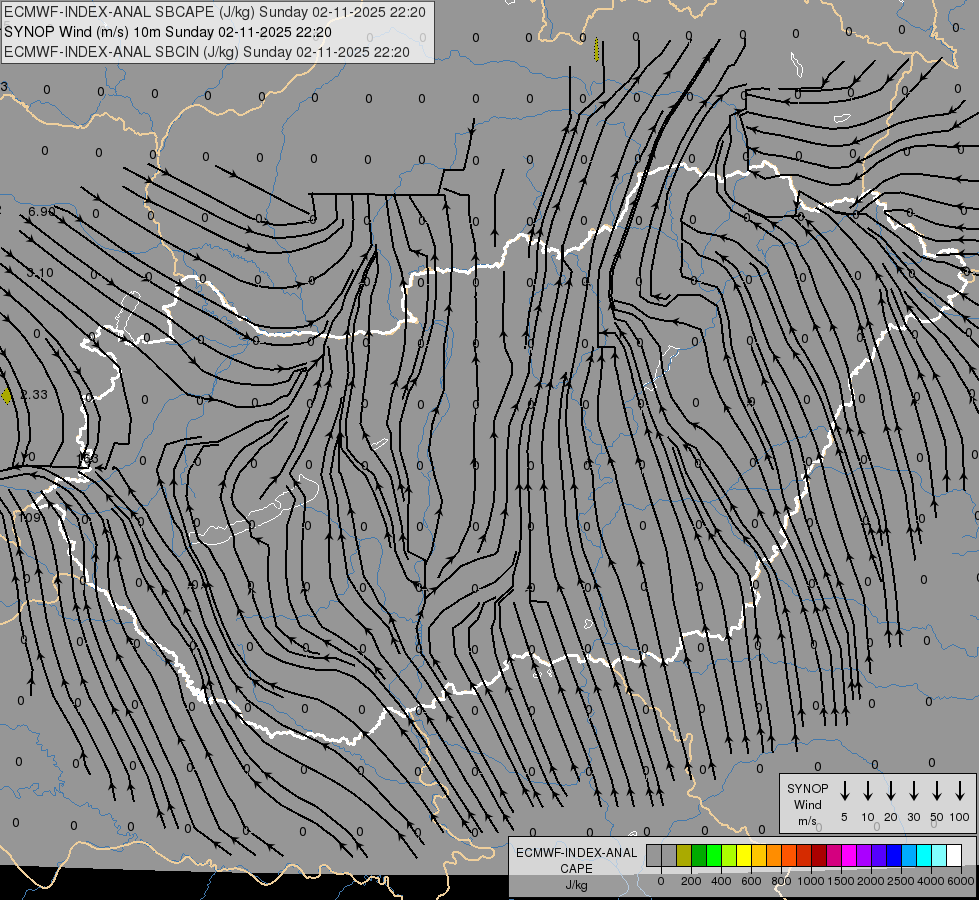The image size is (979, 900).
Task: Click the 30 m/s wind arrow in legend
Action: coord(913,791)
